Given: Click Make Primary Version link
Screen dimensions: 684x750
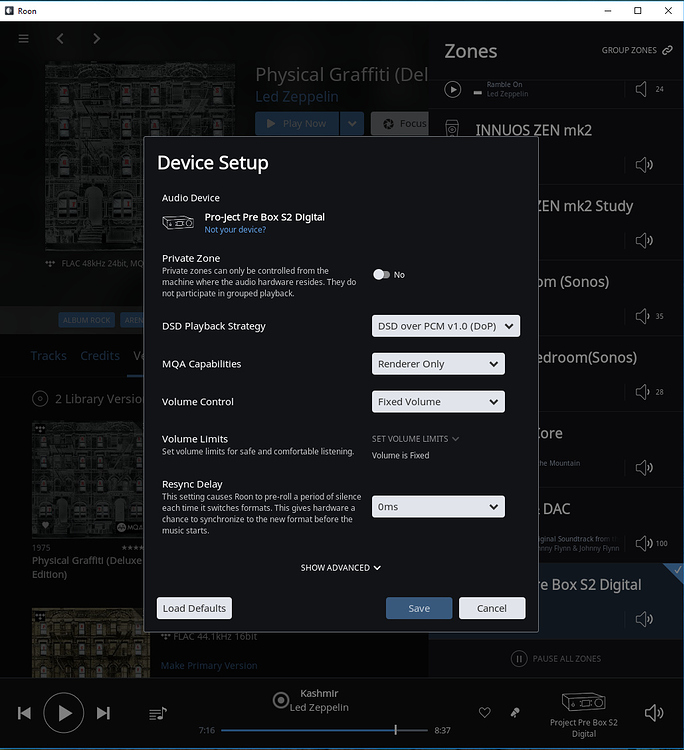Looking at the screenshot, I should (209, 665).
